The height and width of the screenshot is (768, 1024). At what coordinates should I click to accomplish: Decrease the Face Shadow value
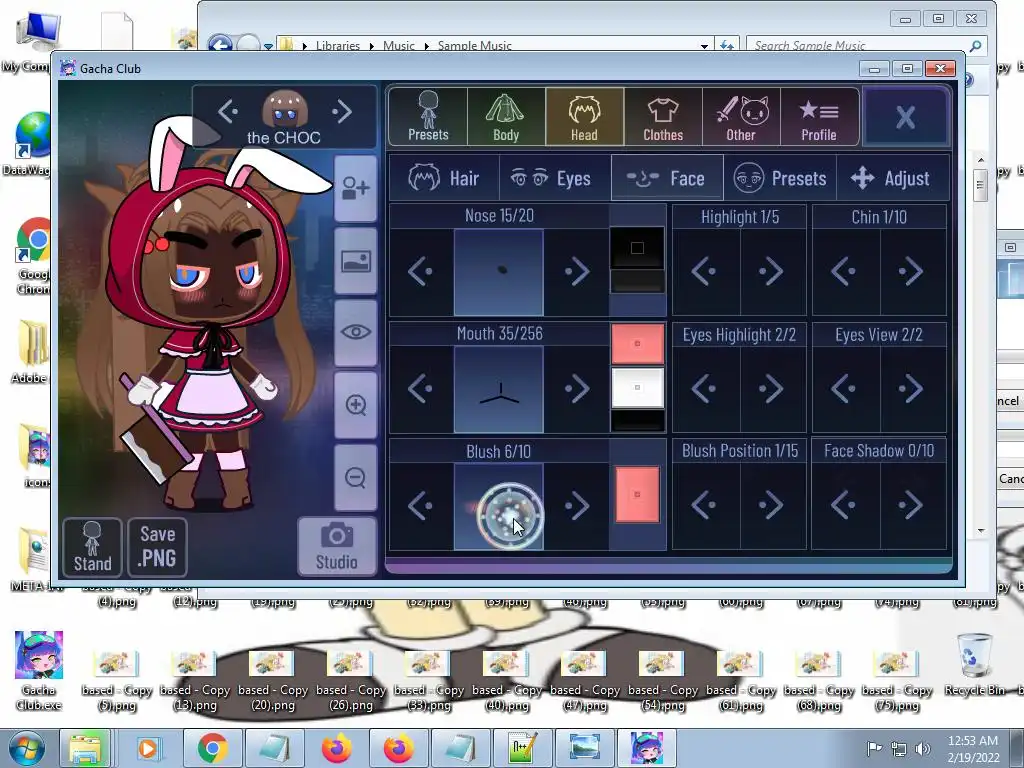click(x=844, y=505)
